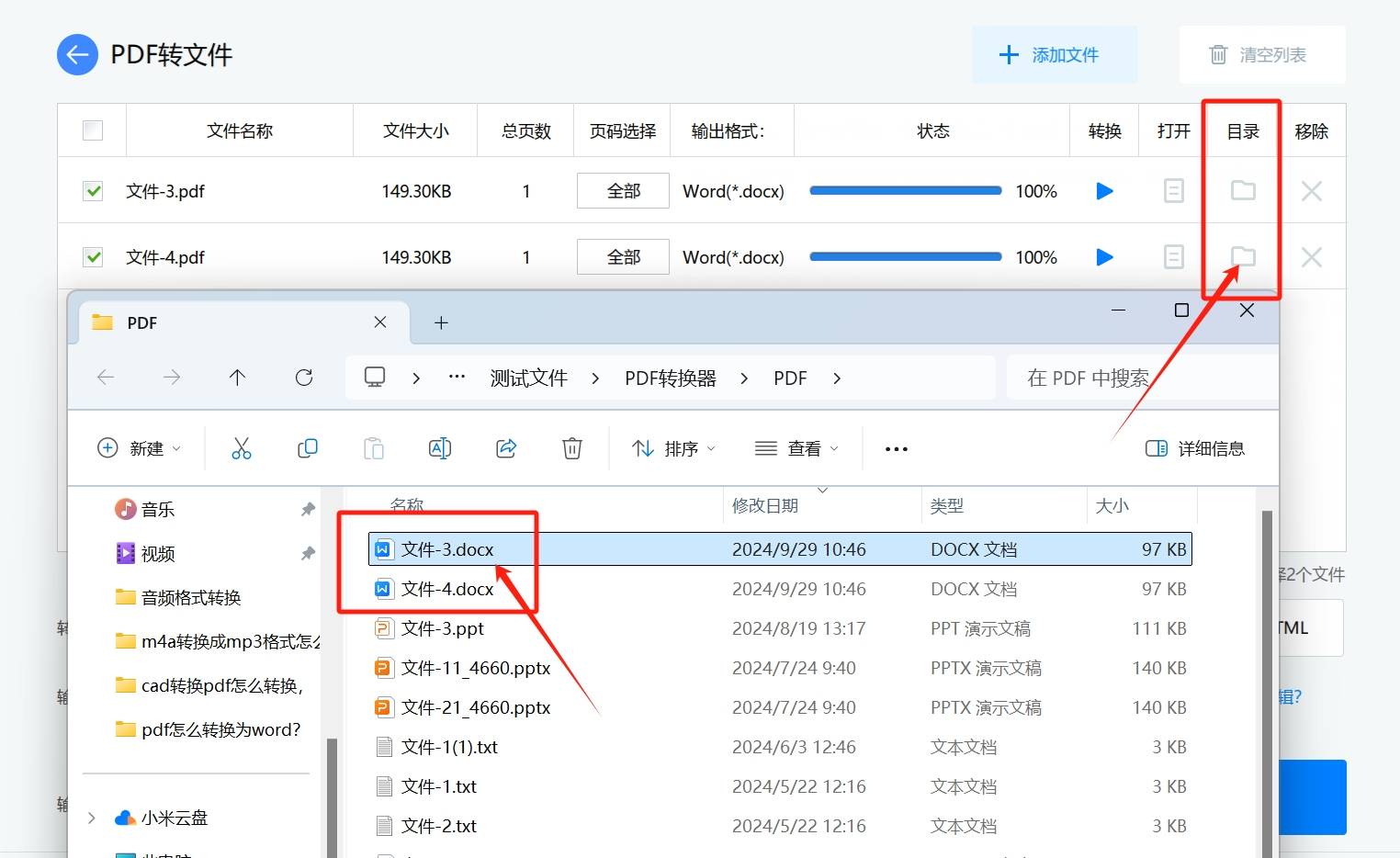Open the m4a转换成mp3格式 folder in sidebar

tap(219, 641)
